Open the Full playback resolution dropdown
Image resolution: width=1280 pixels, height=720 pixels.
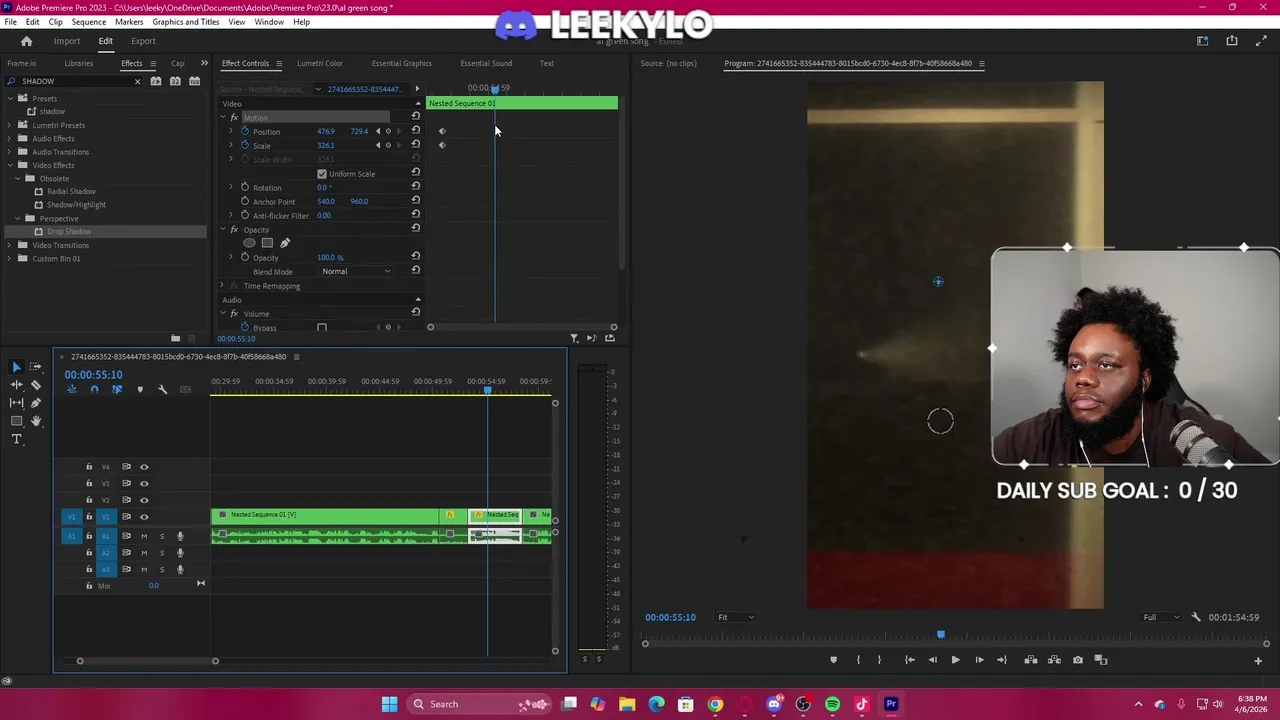click(x=1162, y=617)
